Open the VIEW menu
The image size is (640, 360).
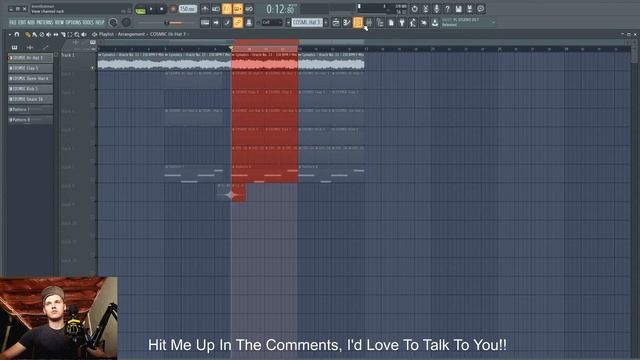click(x=59, y=22)
